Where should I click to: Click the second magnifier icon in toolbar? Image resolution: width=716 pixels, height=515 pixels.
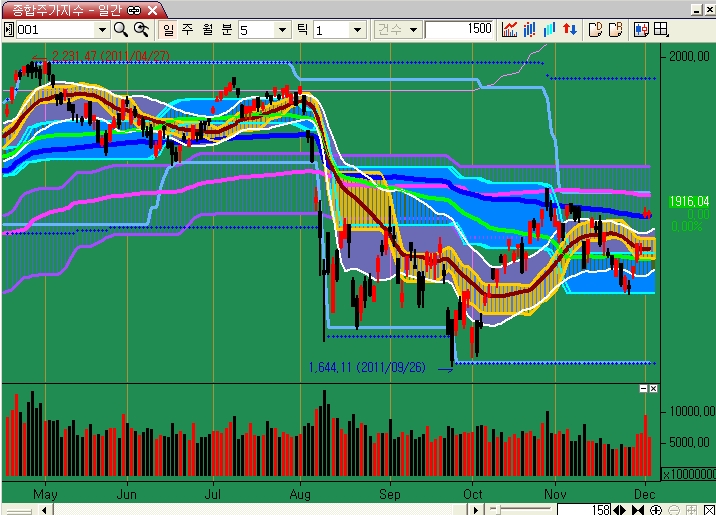142,30
